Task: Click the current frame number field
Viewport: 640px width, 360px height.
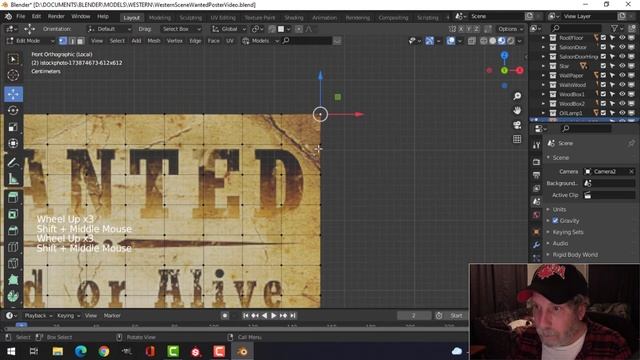Action: (x=413, y=316)
